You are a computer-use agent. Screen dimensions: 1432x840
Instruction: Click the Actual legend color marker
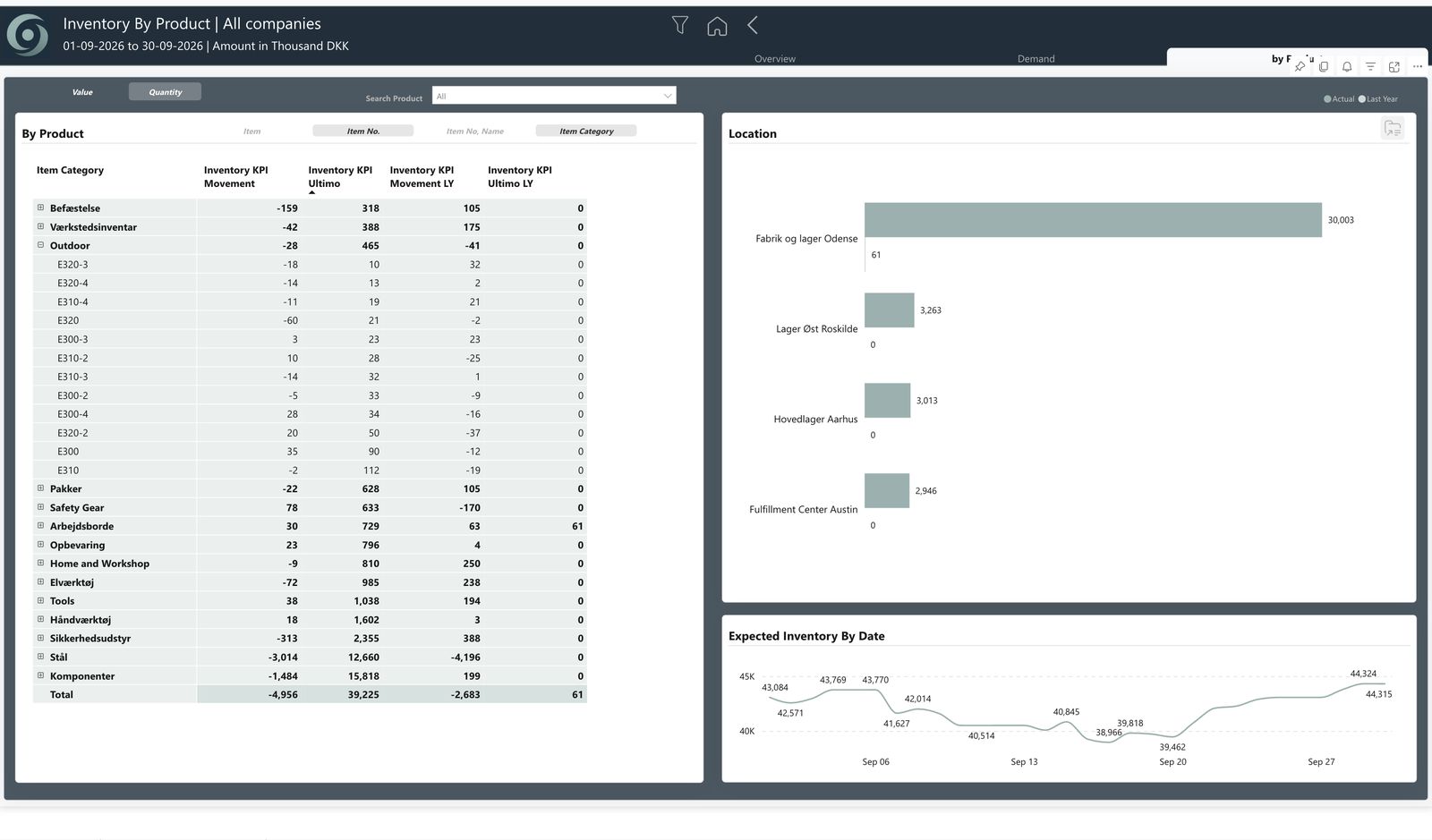(1327, 99)
